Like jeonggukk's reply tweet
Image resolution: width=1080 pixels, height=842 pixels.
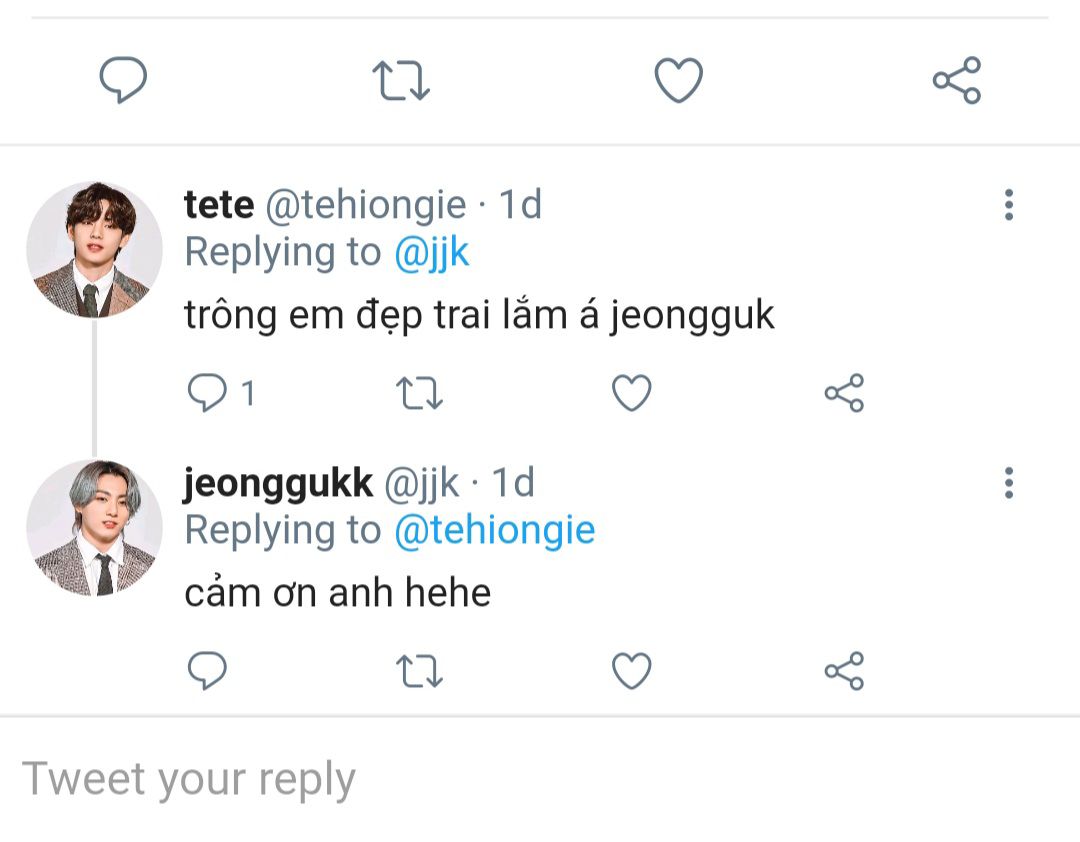click(631, 671)
